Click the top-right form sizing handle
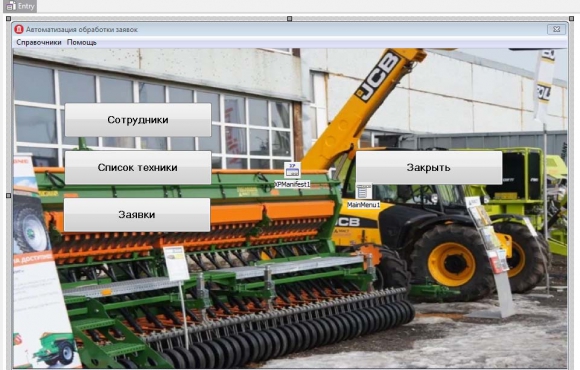The width and height of the screenshot is (580, 370). (571, 18)
